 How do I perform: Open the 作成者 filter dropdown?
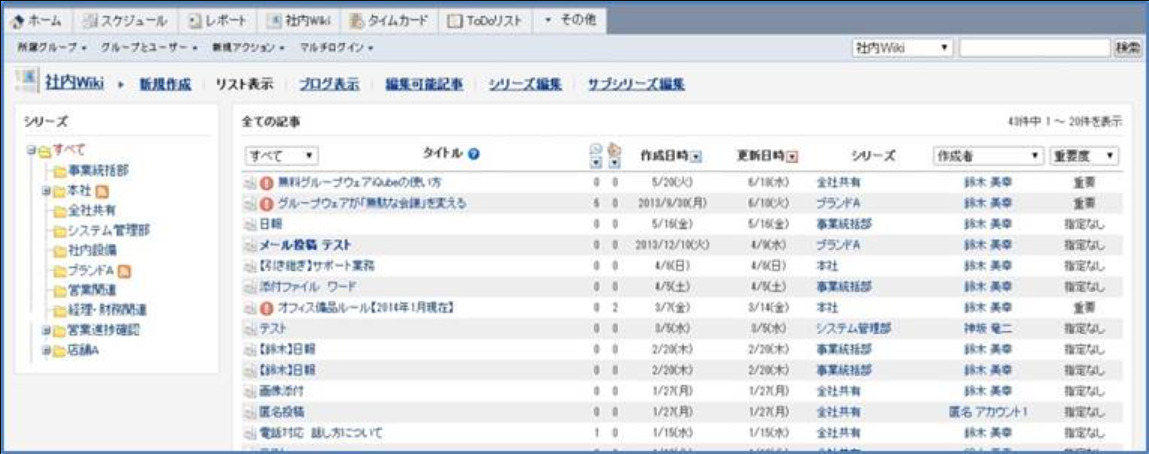click(988, 156)
